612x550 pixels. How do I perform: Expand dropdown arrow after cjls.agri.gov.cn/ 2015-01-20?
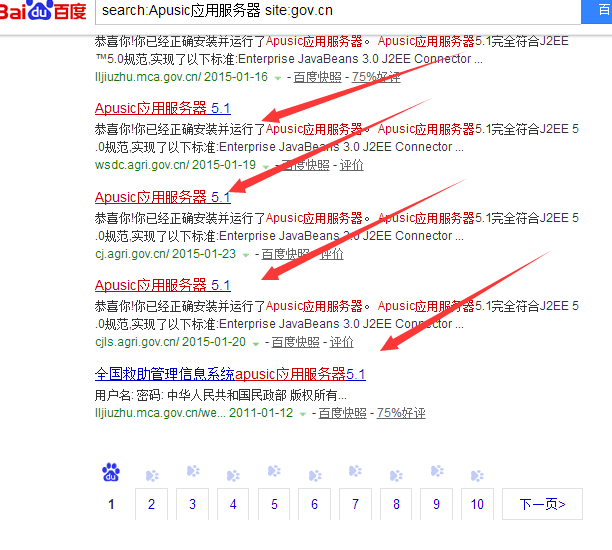click(256, 344)
